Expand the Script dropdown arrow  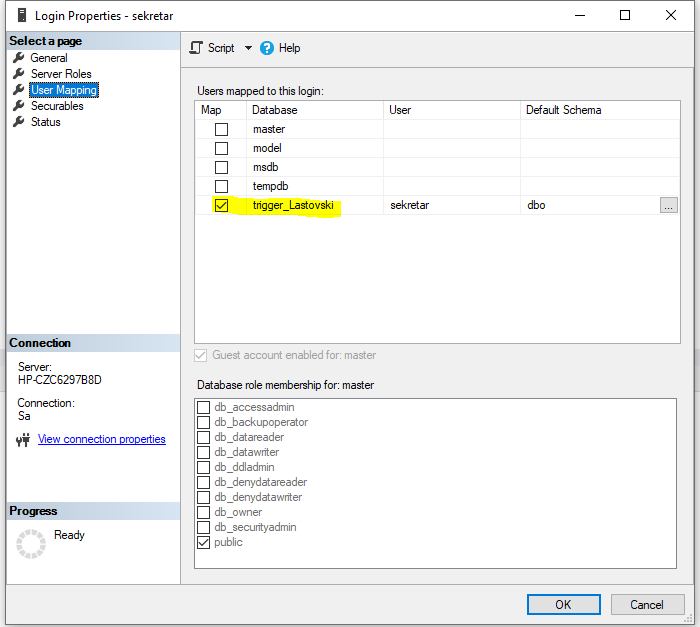point(248,48)
